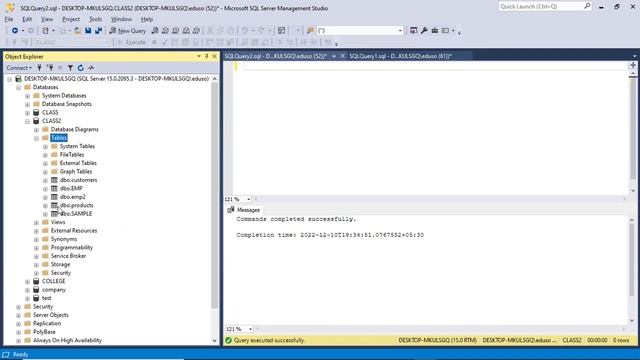Select the Messages results tab
This screenshot has width=640, height=360.
coord(244,210)
